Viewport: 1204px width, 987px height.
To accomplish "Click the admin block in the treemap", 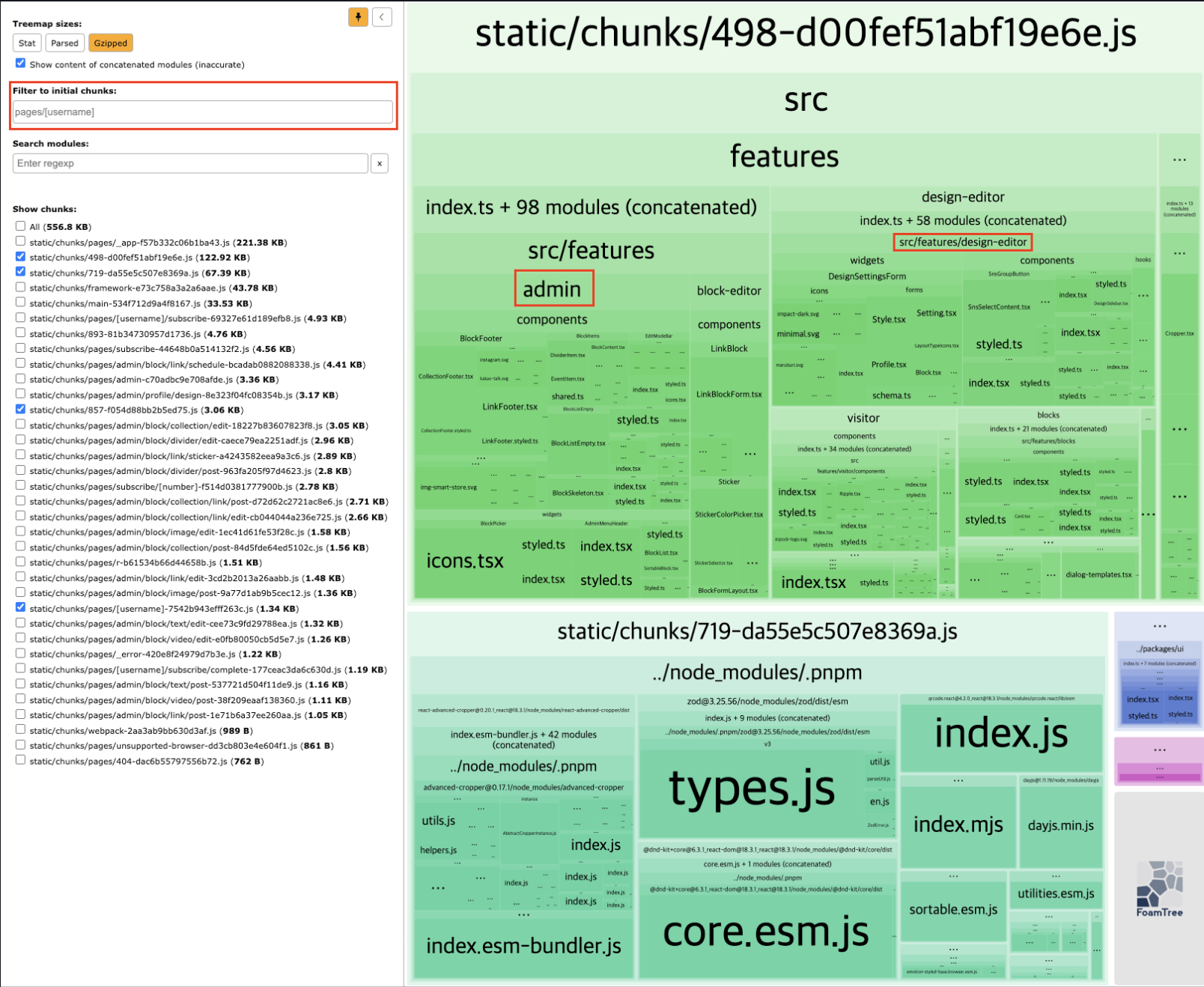I will coord(553,289).
